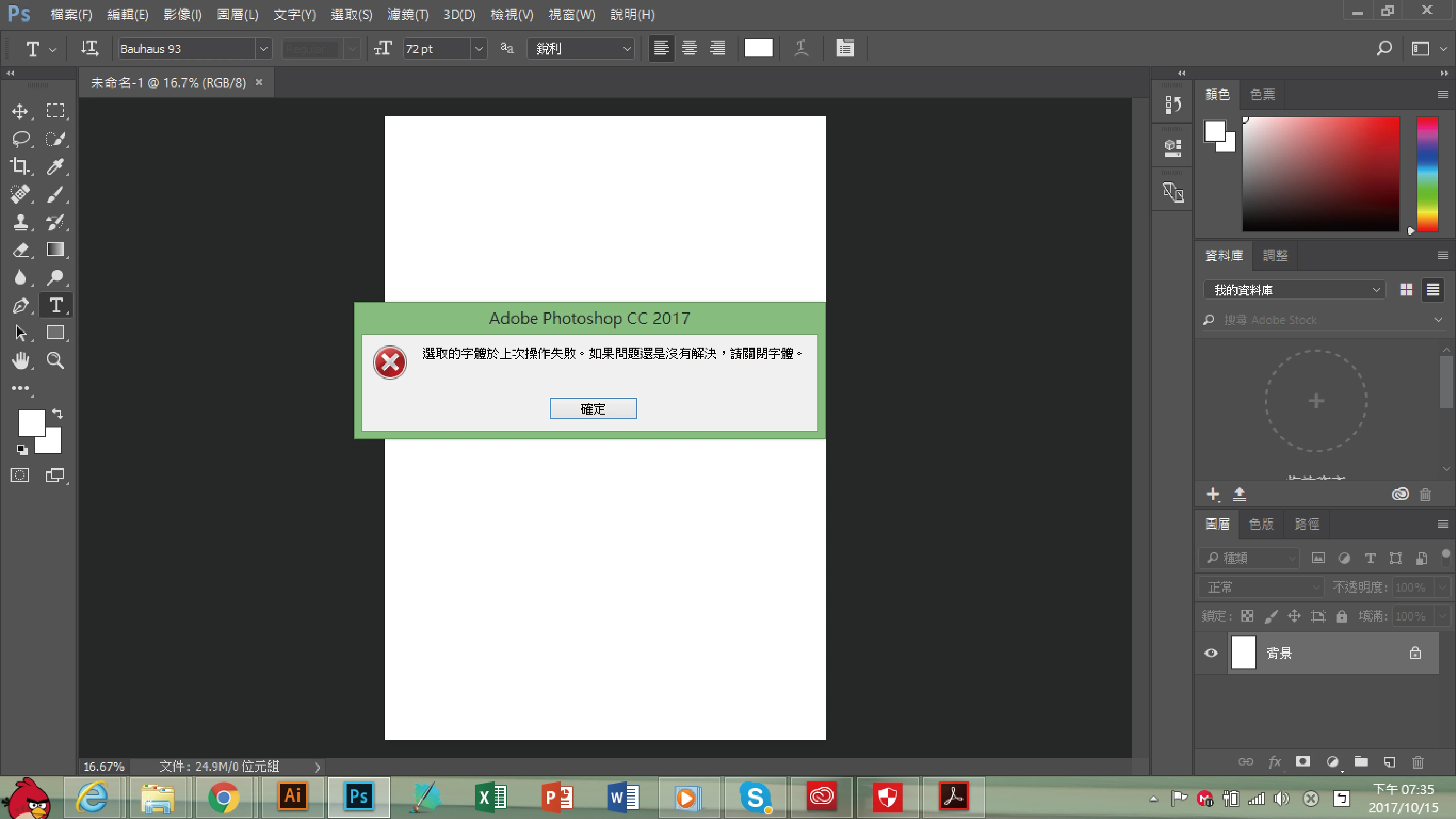
Task: Switch to the 色票 tab
Action: [x=1262, y=94]
